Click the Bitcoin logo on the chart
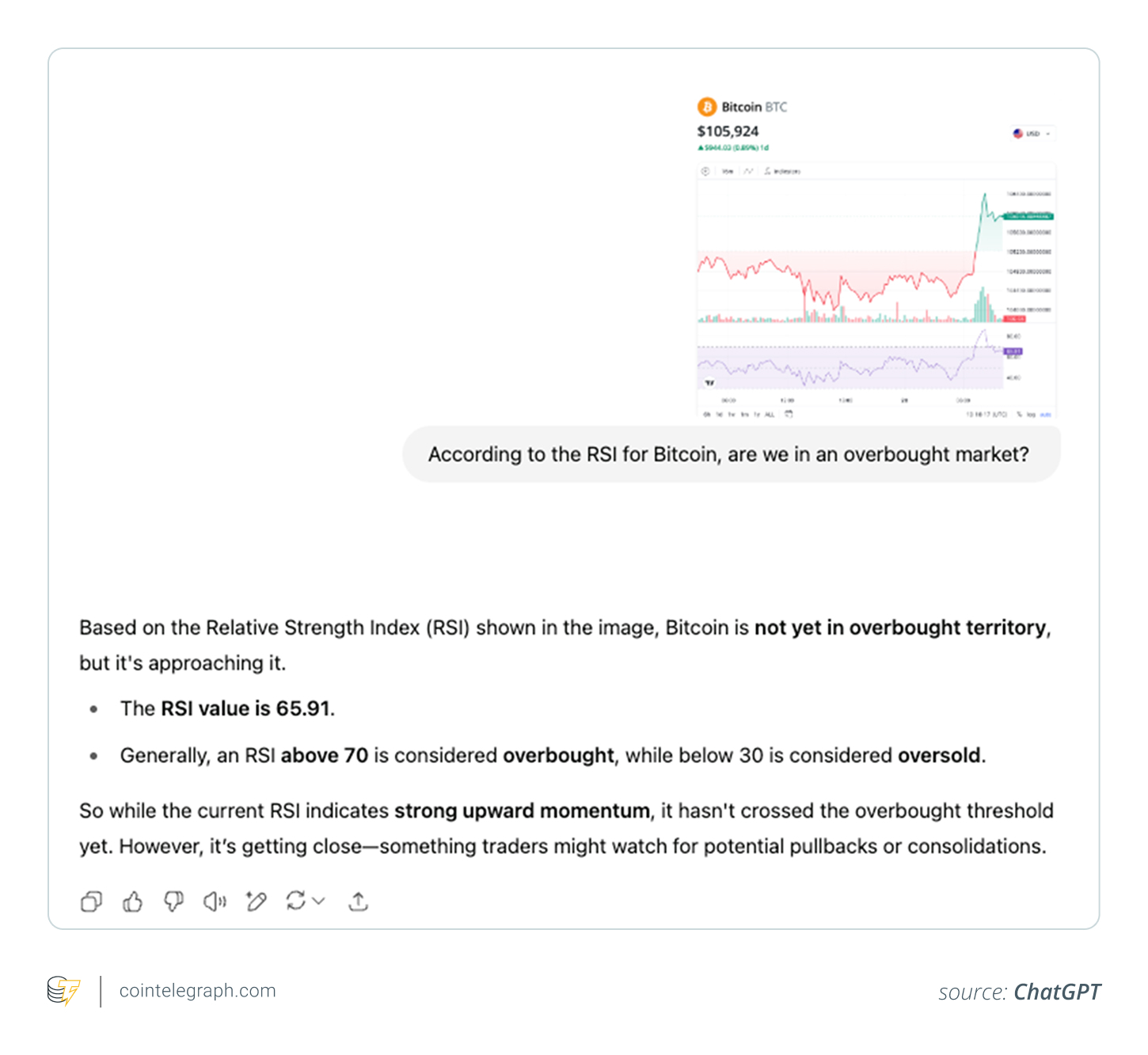 (705, 106)
